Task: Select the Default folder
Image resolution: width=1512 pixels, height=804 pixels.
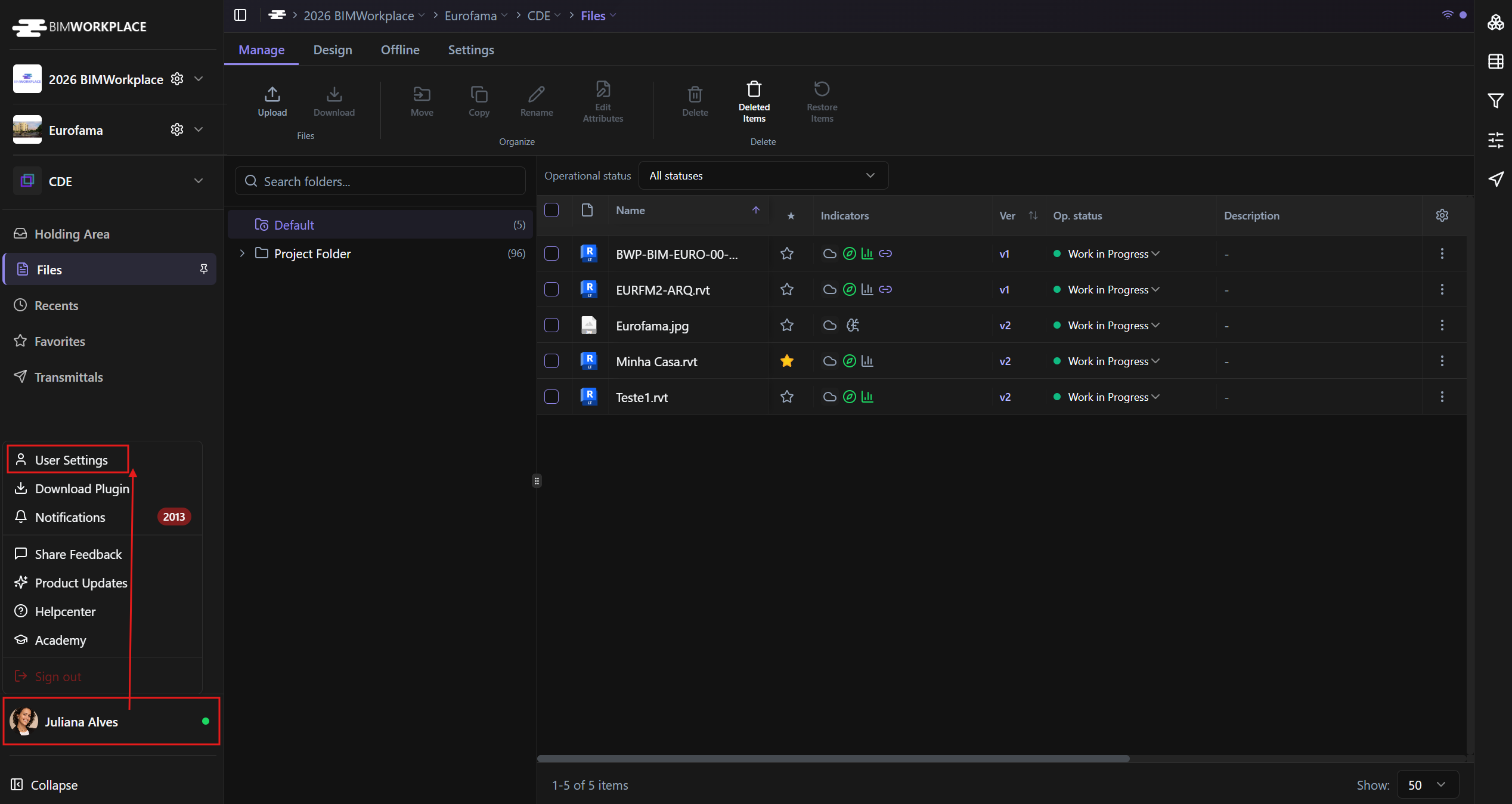Action: pyautogui.click(x=380, y=225)
